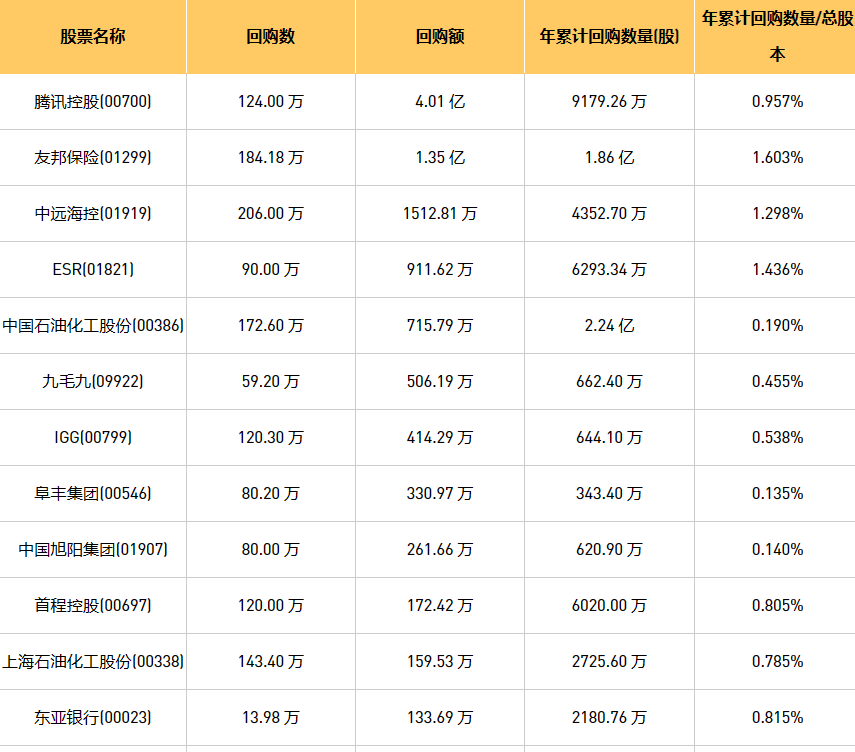This screenshot has height=752, width=855.
Task: Click the 184.18 万 buyback count cell
Action: [270, 158]
